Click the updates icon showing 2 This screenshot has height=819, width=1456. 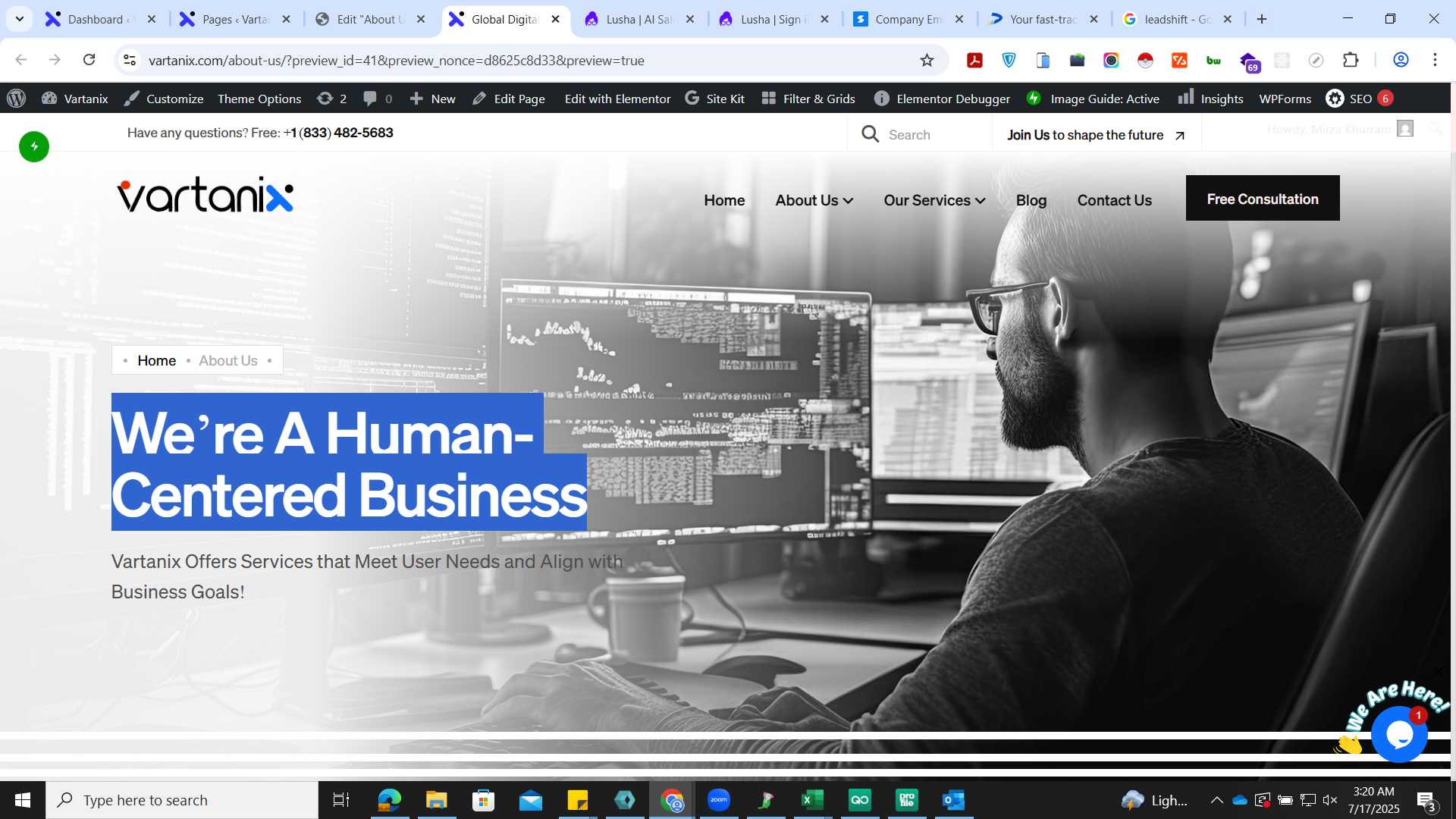332,99
